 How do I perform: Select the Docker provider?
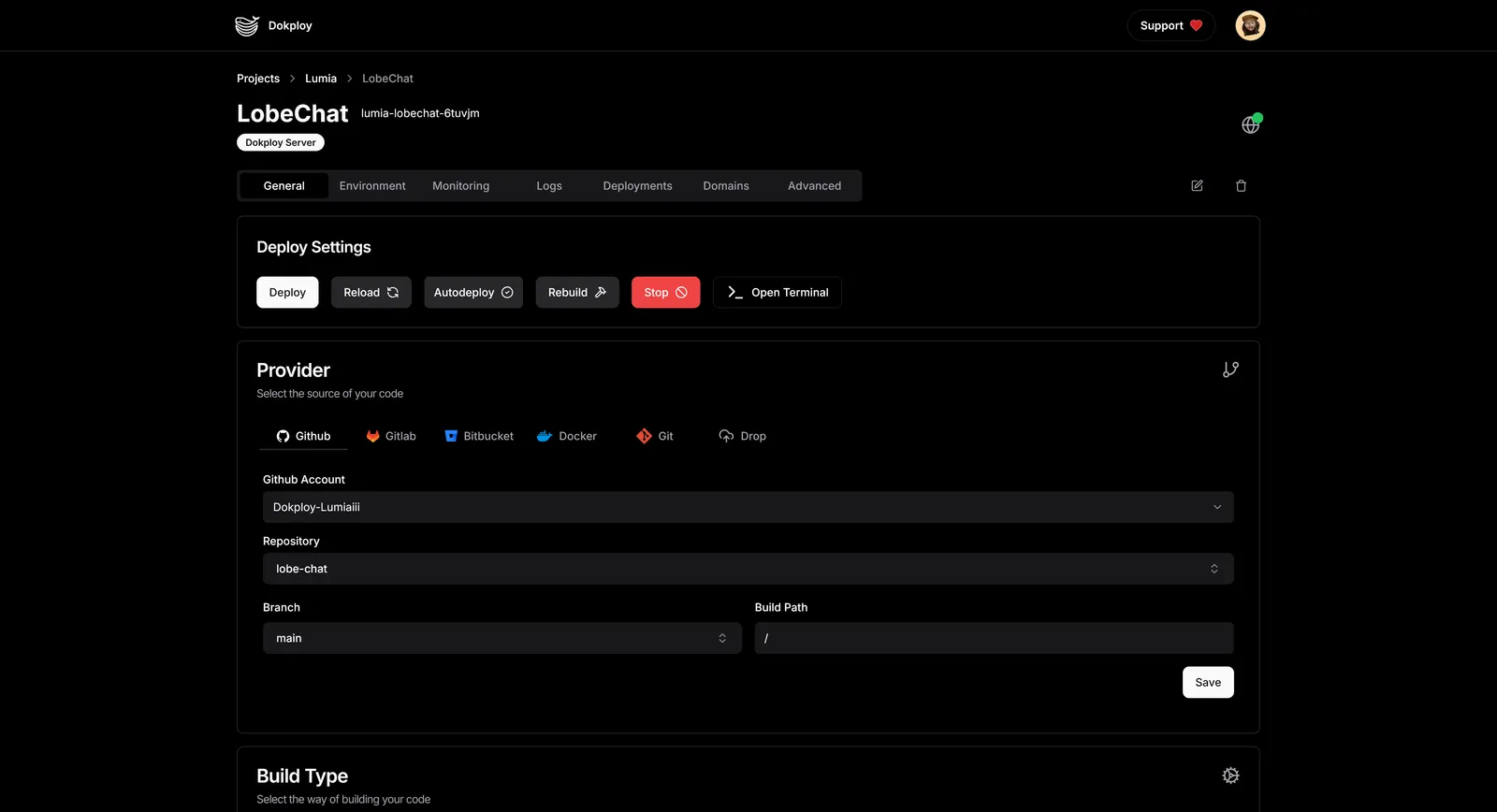[567, 436]
